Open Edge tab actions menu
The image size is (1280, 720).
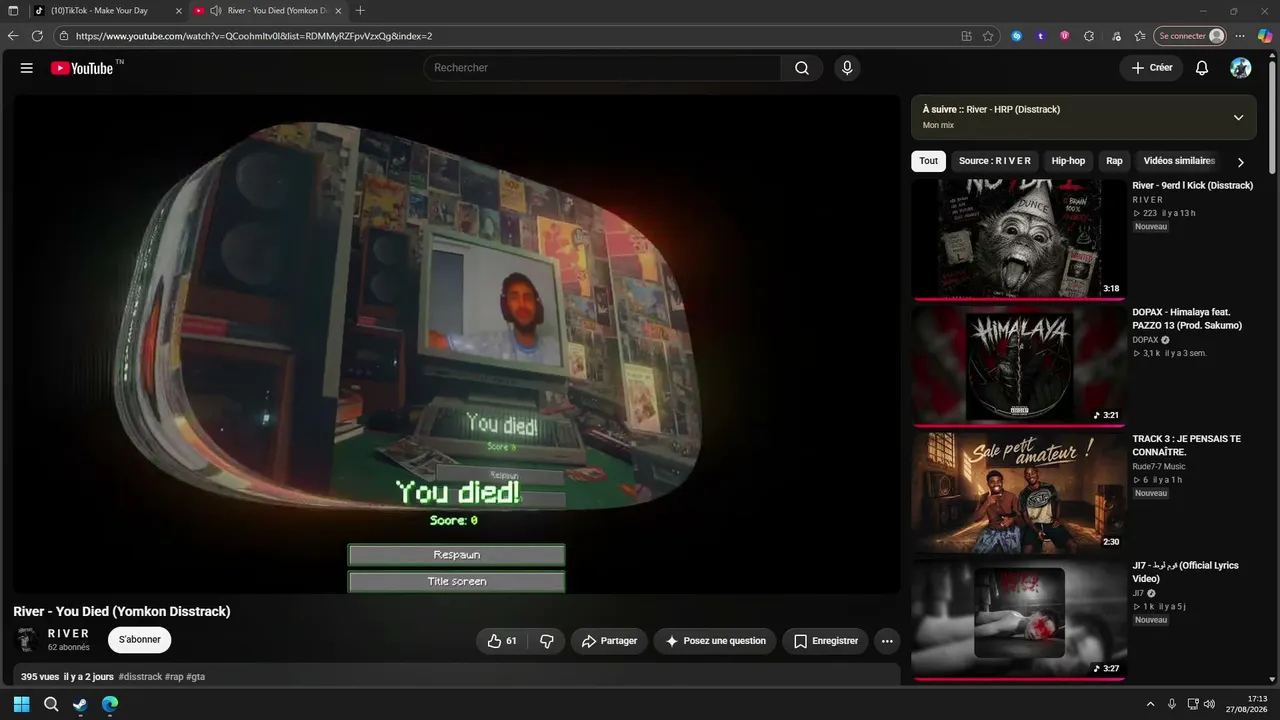(13, 11)
